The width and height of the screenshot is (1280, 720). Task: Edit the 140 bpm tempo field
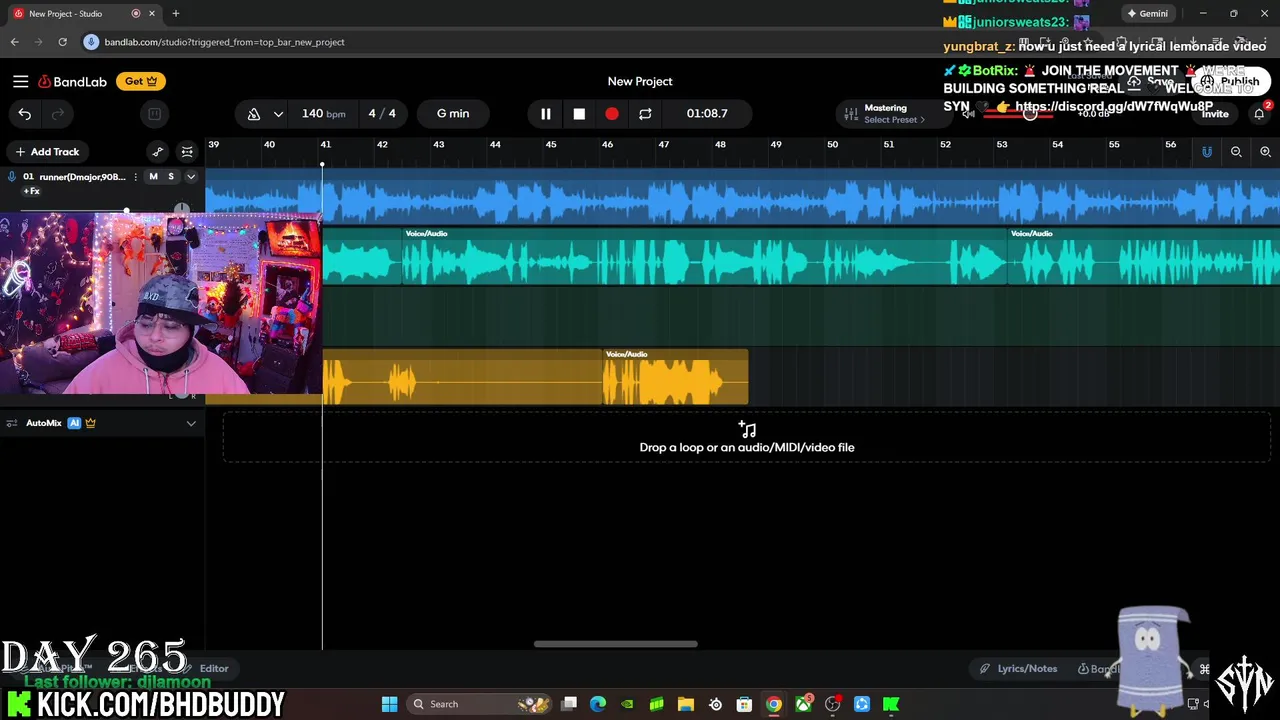click(x=323, y=113)
